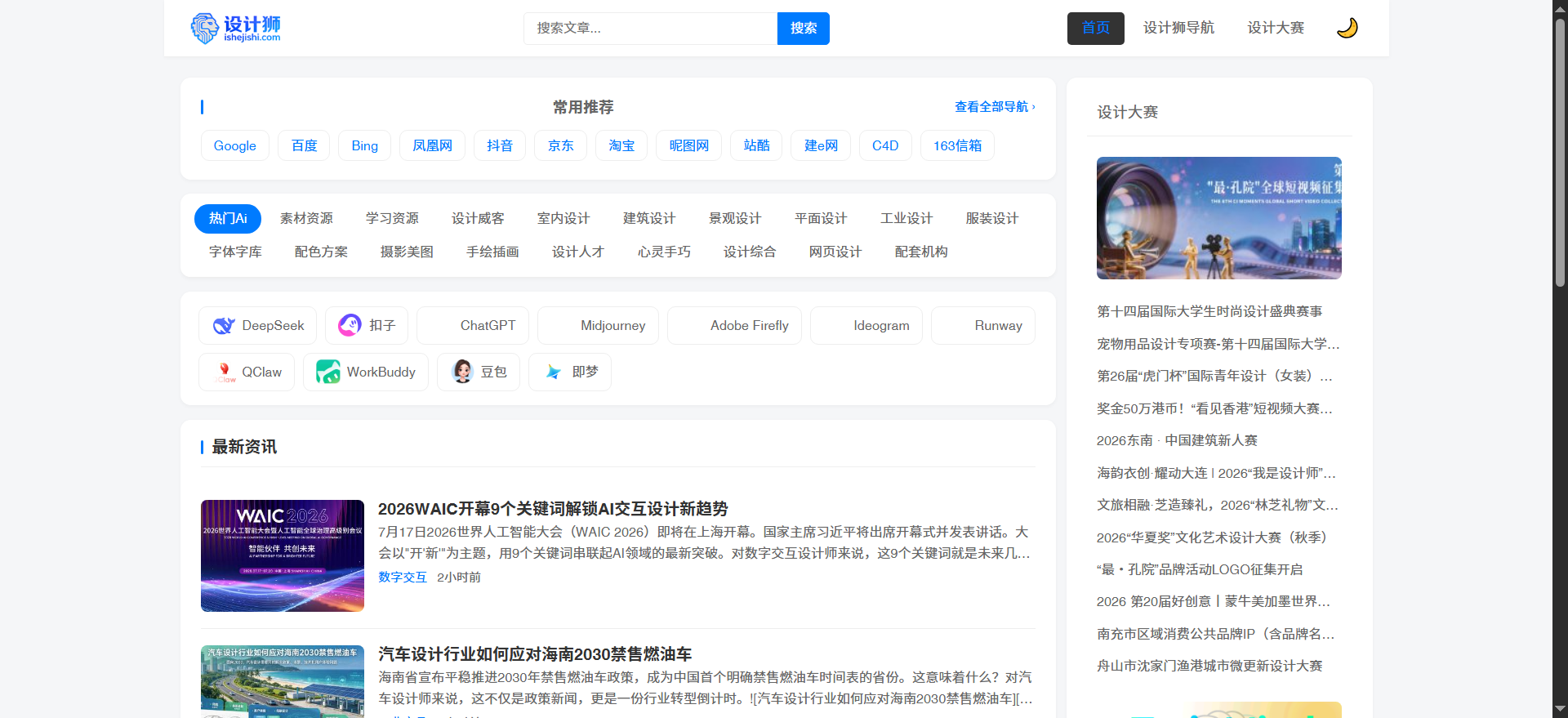Select the 网页设计 tab
The height and width of the screenshot is (718, 1568).
835,252
